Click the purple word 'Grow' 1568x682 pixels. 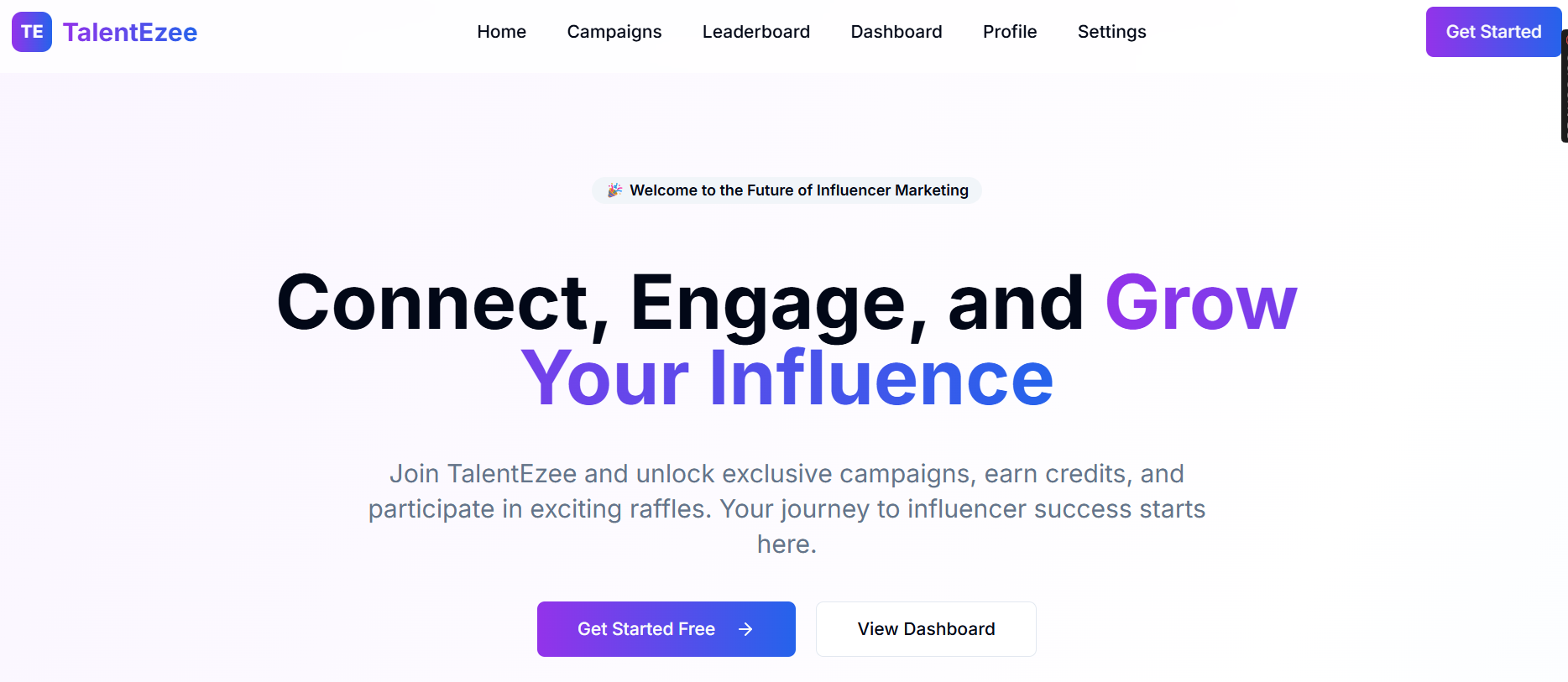(1200, 303)
